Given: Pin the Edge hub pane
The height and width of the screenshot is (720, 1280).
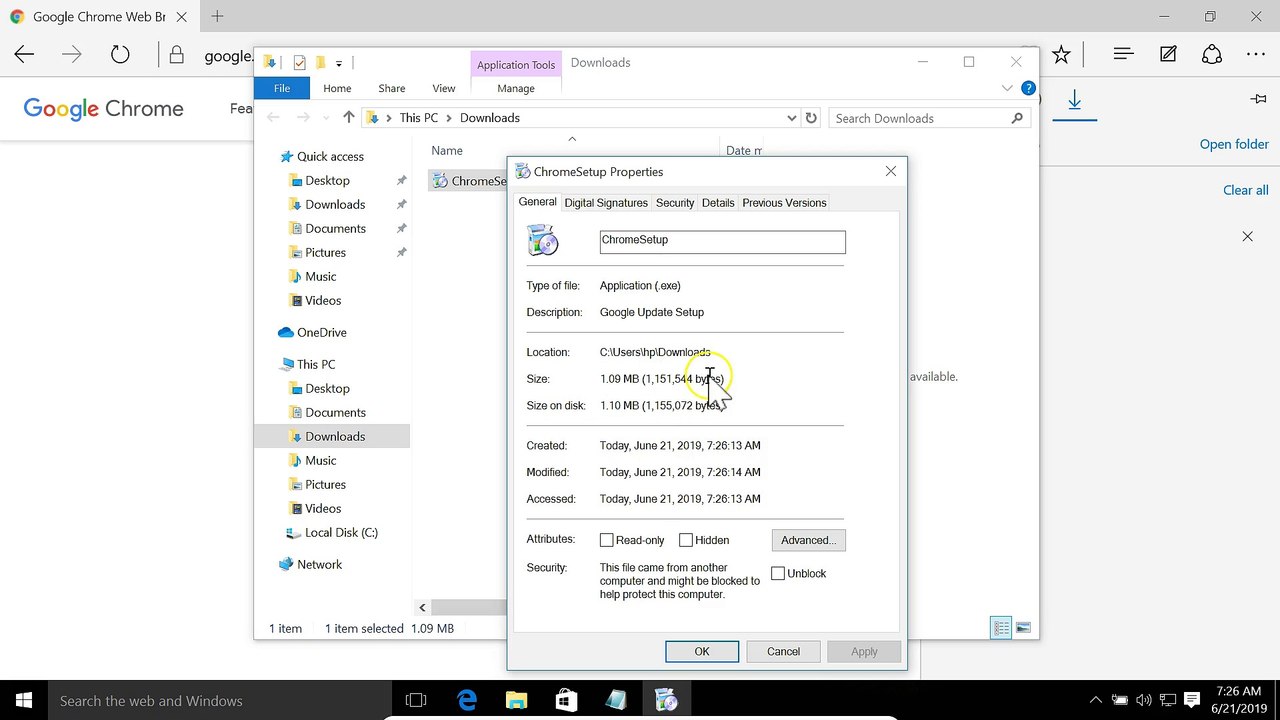Looking at the screenshot, I should pos(1258,99).
